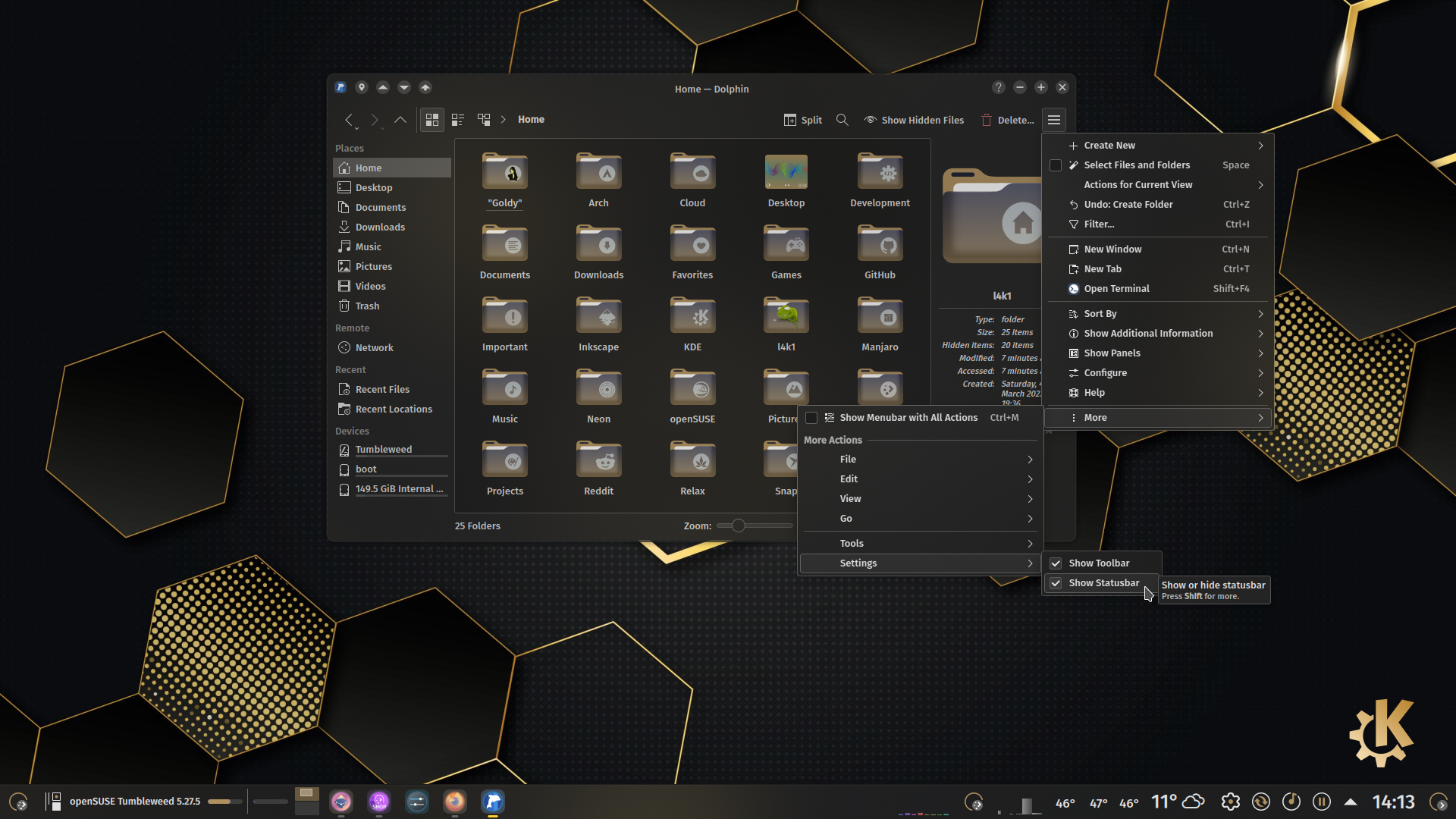Screen dimensions: 1456x819
Task: Expand Actions for Current View submenu
Action: click(1159, 184)
